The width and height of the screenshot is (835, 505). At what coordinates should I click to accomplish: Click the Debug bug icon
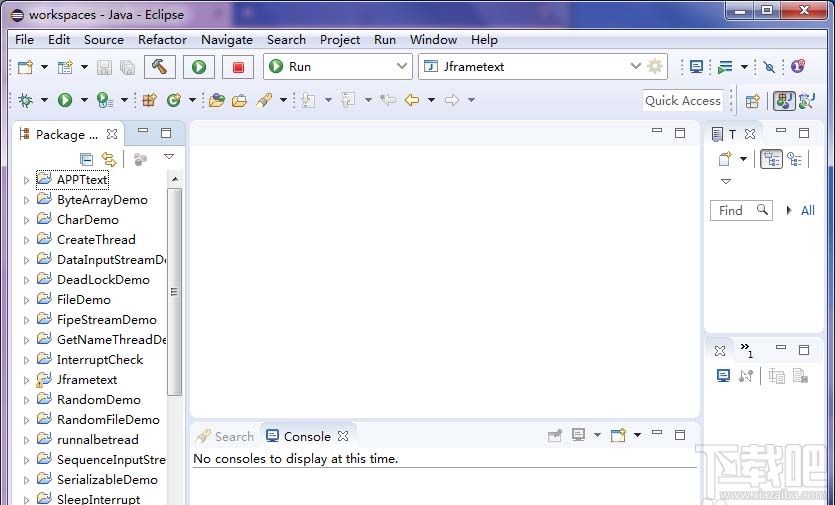click(x=26, y=100)
